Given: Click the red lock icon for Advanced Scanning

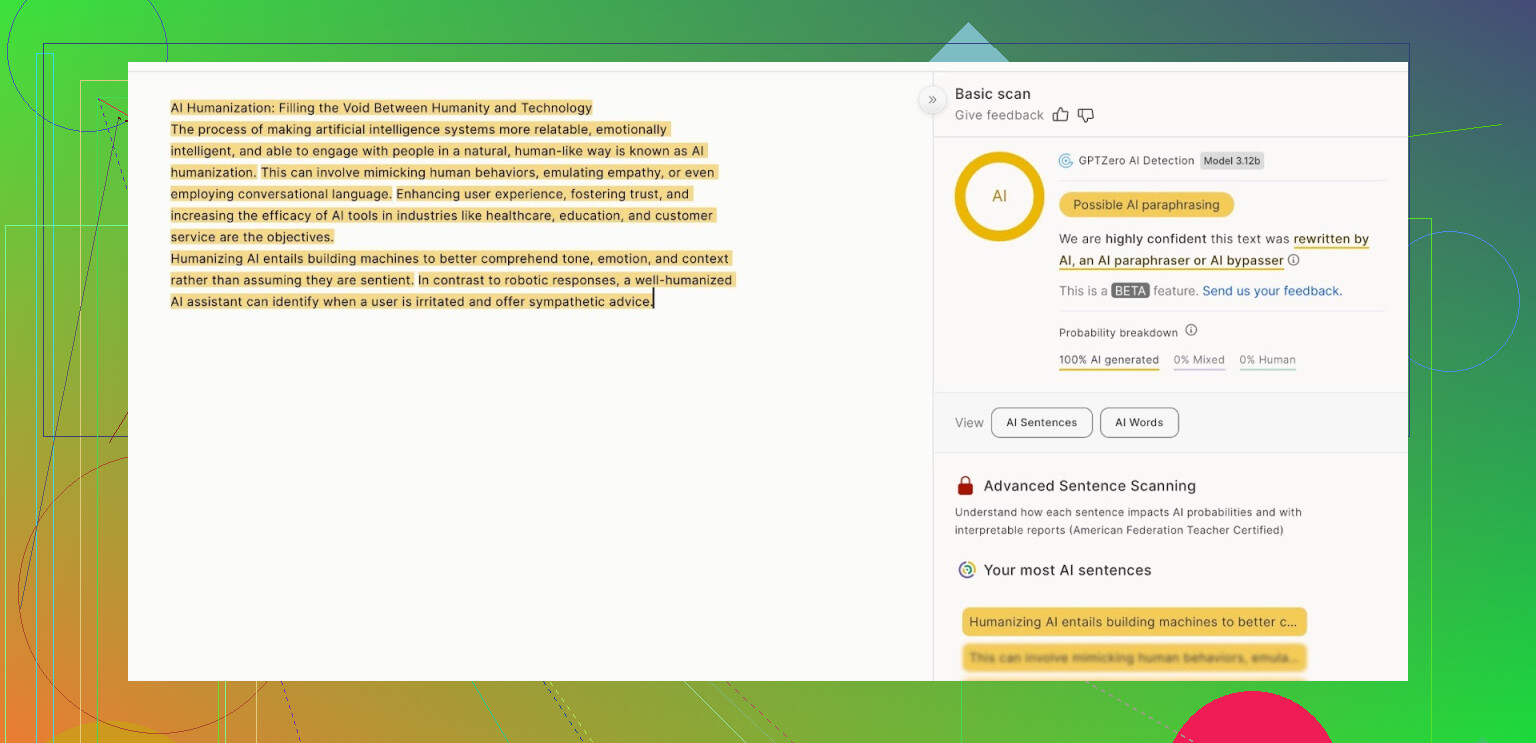Looking at the screenshot, I should (x=965, y=486).
